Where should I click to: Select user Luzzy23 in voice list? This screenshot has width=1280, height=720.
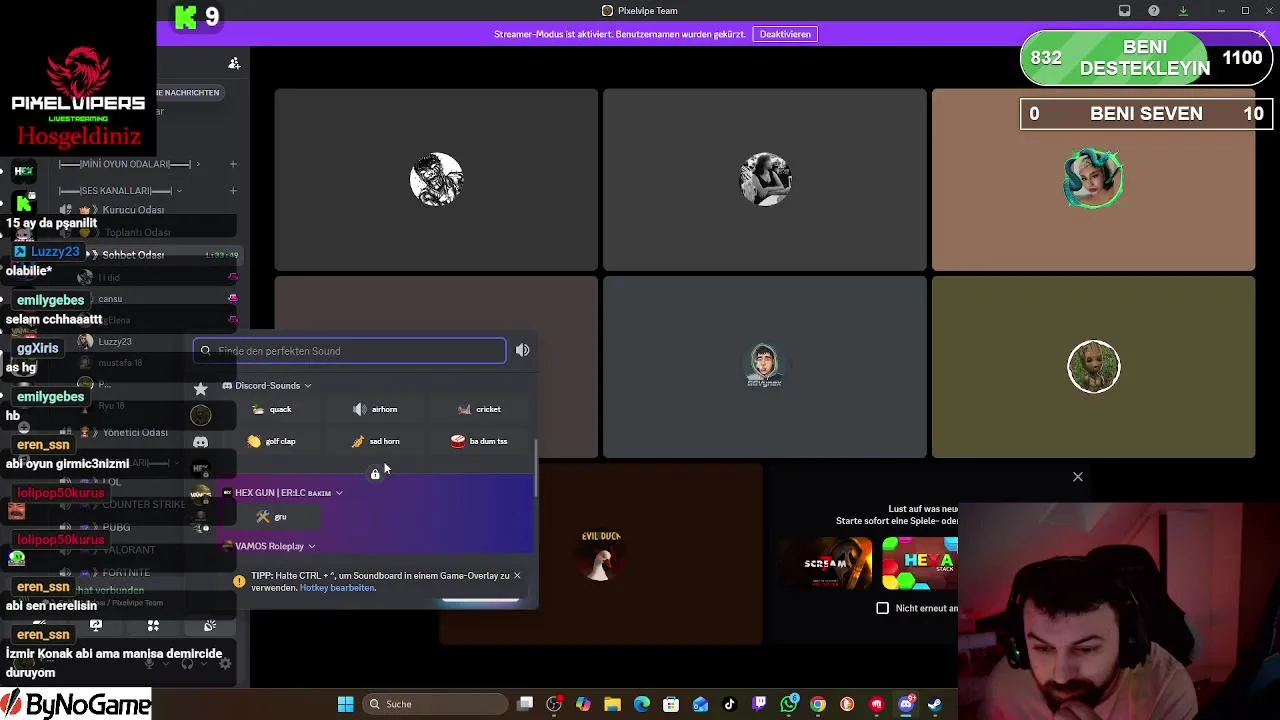[115, 342]
